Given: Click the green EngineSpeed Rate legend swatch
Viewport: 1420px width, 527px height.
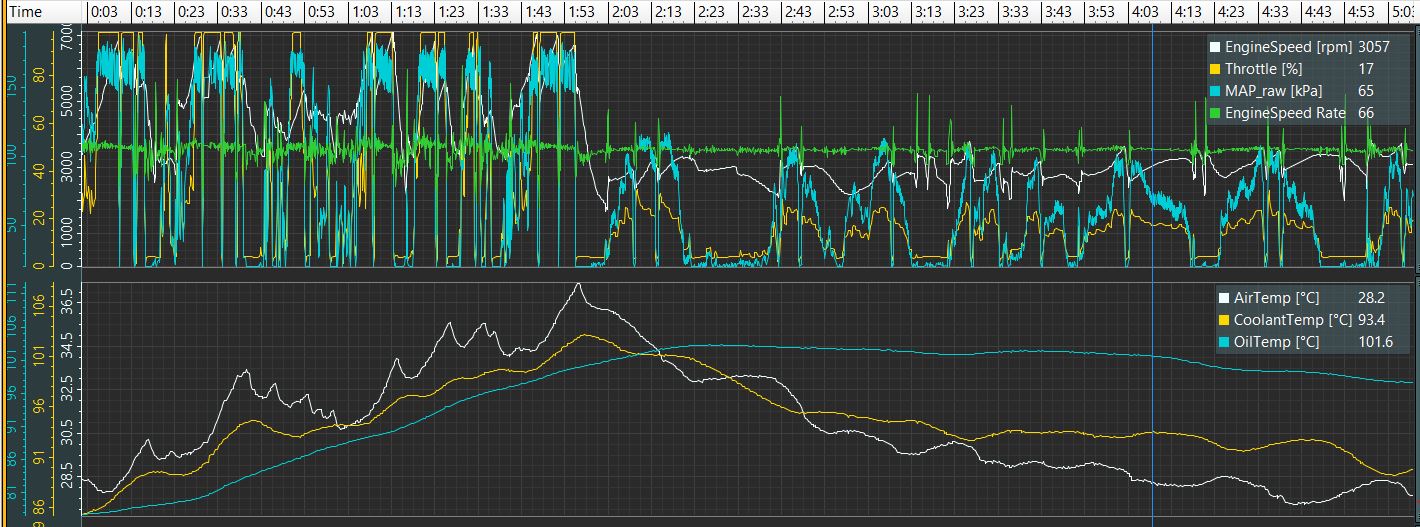Looking at the screenshot, I should (1215, 113).
